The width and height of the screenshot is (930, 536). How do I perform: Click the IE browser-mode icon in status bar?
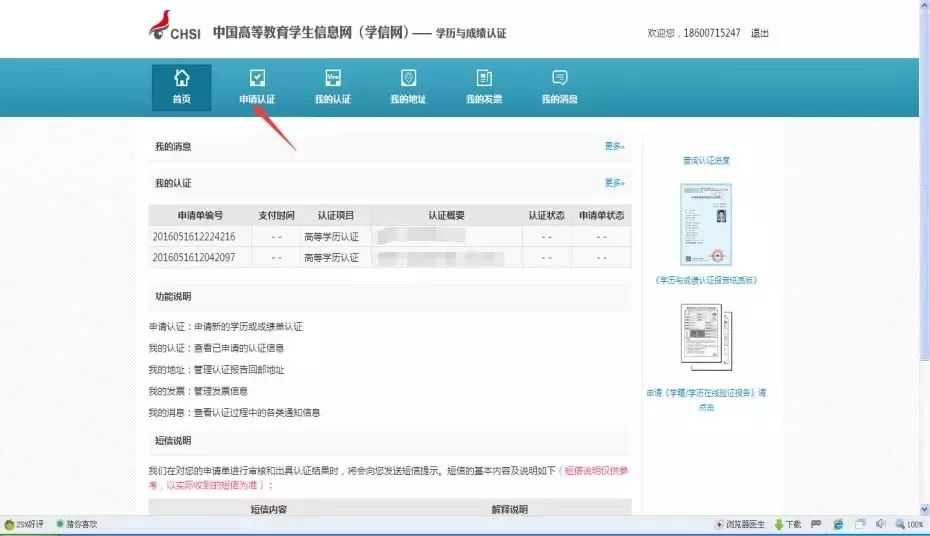[838, 524]
